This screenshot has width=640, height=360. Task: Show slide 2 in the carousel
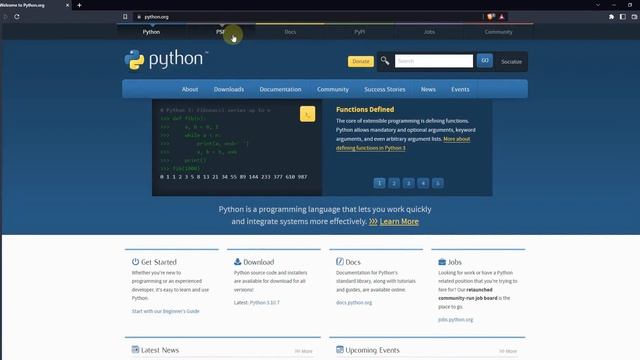pos(394,183)
